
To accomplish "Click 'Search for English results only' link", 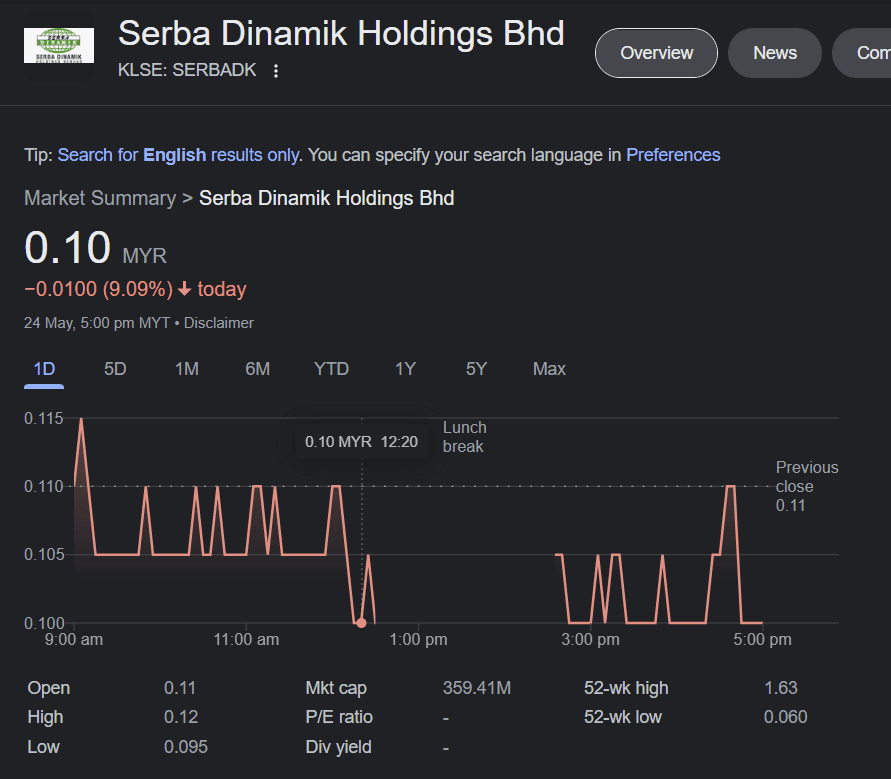I will click(x=179, y=155).
